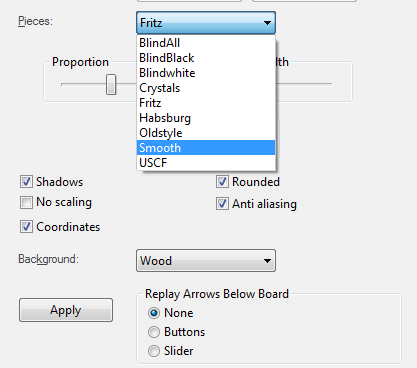Turn off Anti aliasing

(222, 204)
